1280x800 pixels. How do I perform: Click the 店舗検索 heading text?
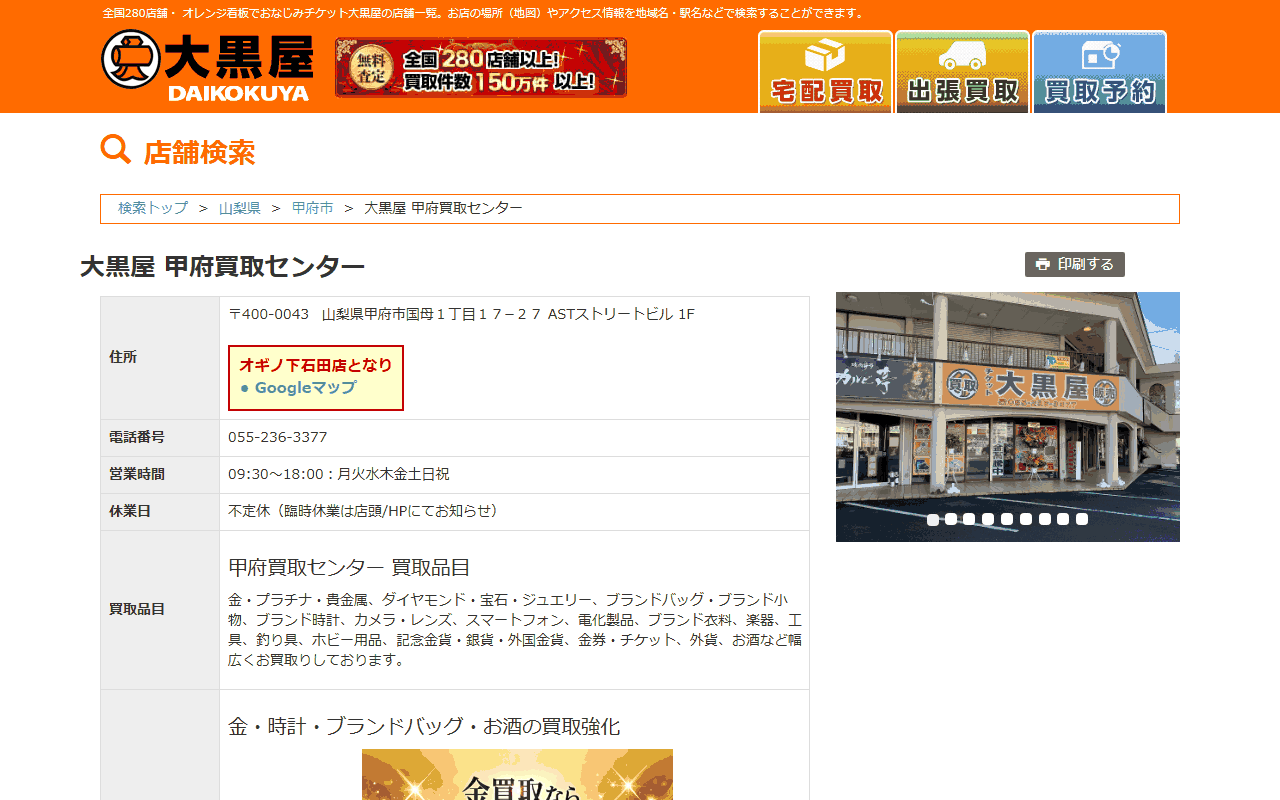point(199,153)
